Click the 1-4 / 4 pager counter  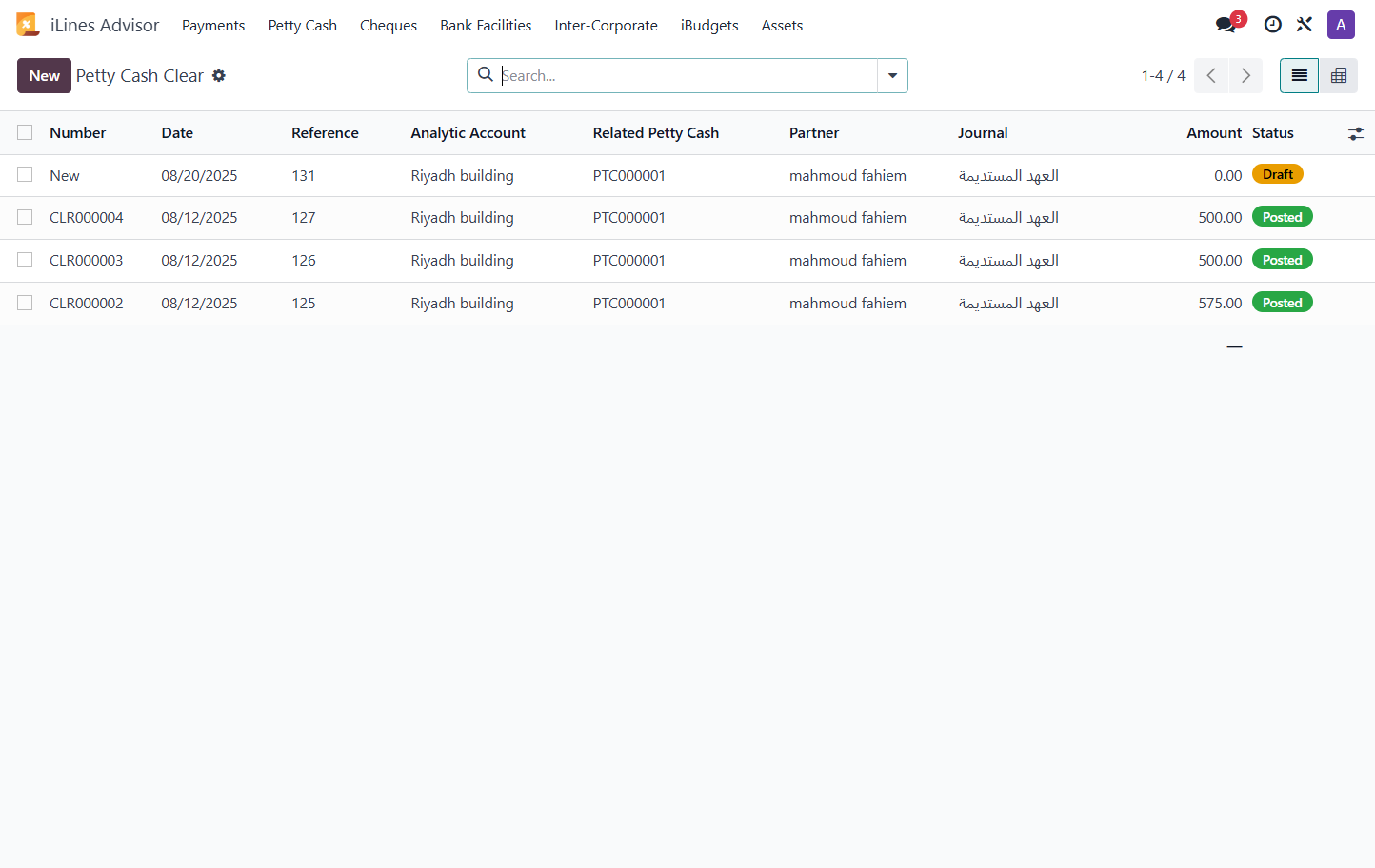(x=1163, y=75)
